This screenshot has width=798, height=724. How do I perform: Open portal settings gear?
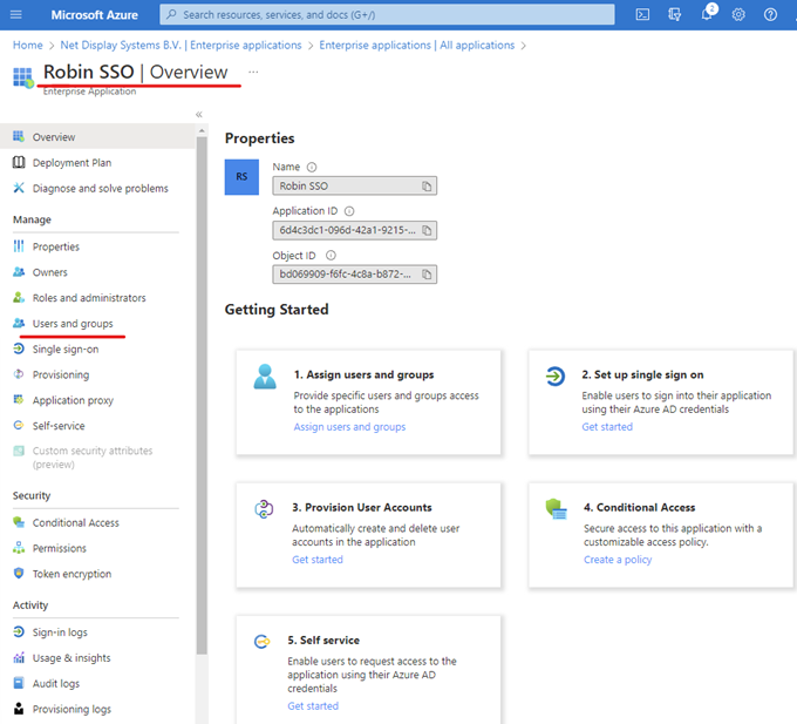tap(738, 15)
